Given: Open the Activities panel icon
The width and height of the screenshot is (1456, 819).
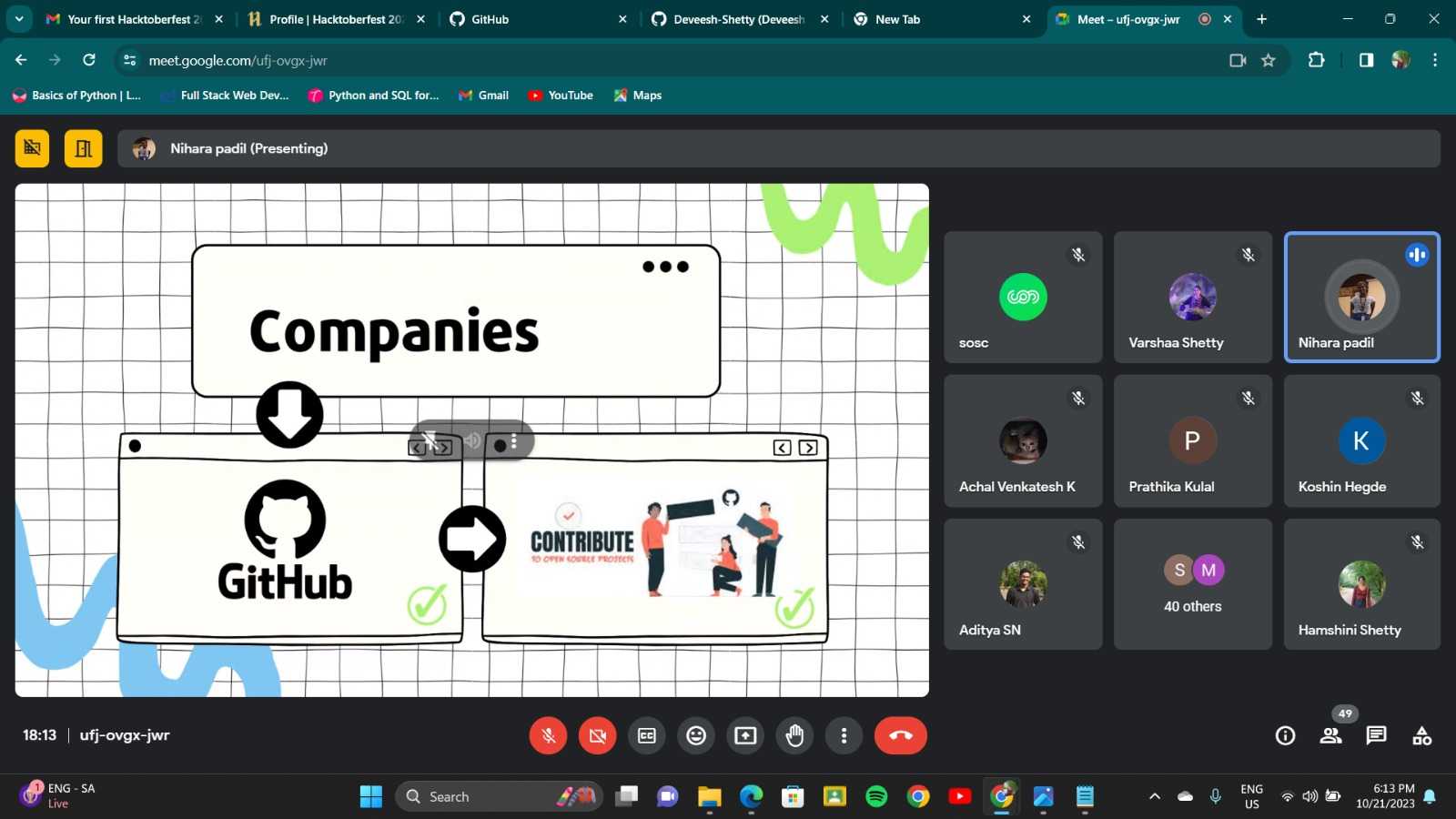Looking at the screenshot, I should pos(1421,735).
